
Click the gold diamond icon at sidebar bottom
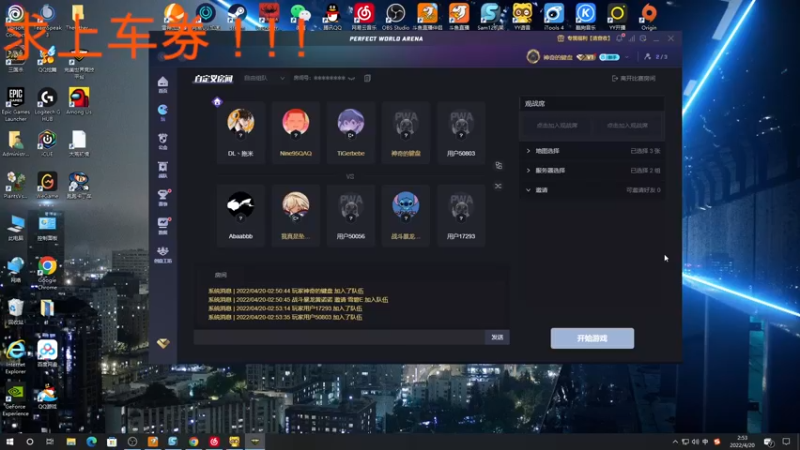click(163, 343)
